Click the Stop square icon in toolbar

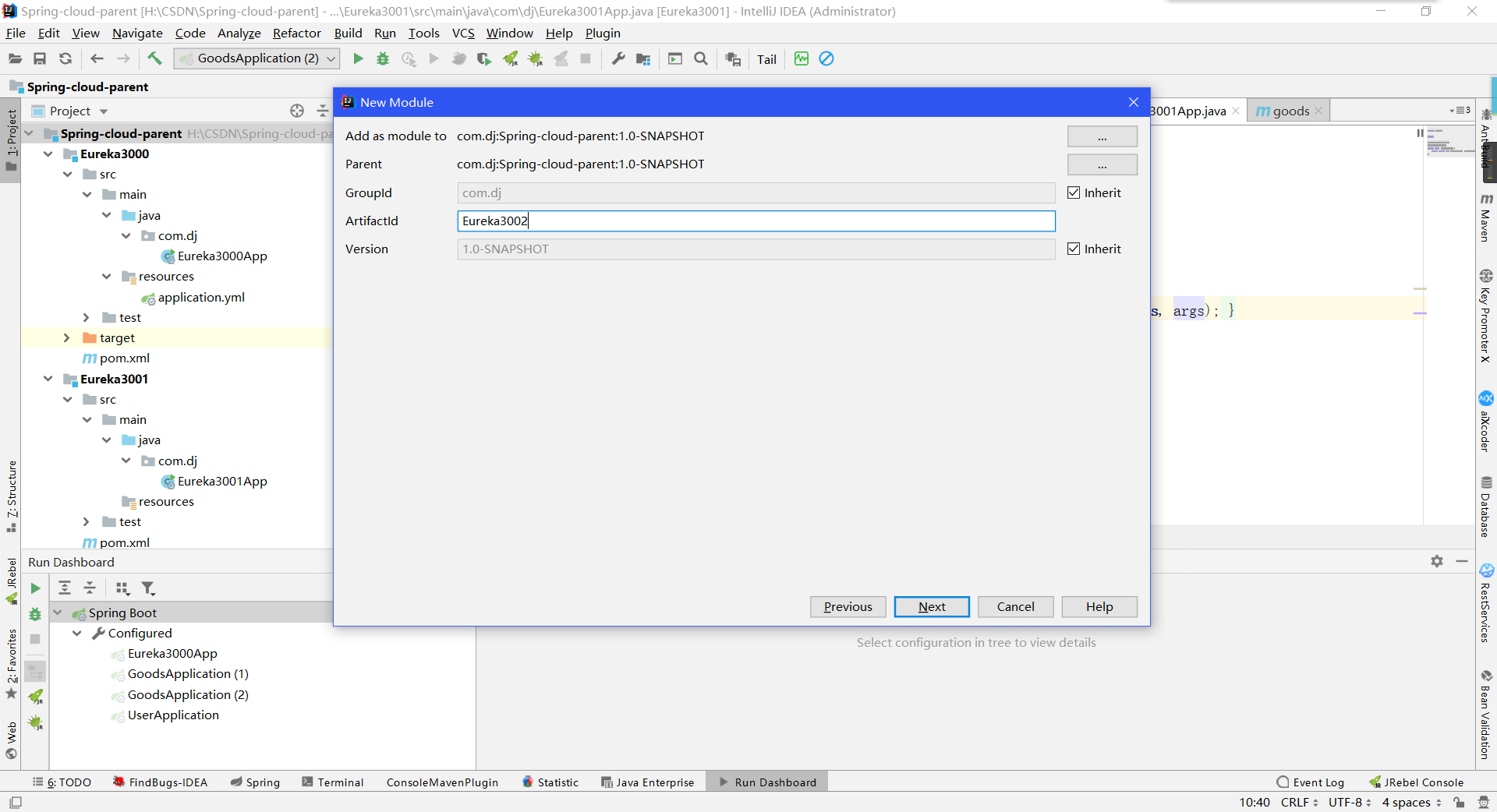coord(586,58)
